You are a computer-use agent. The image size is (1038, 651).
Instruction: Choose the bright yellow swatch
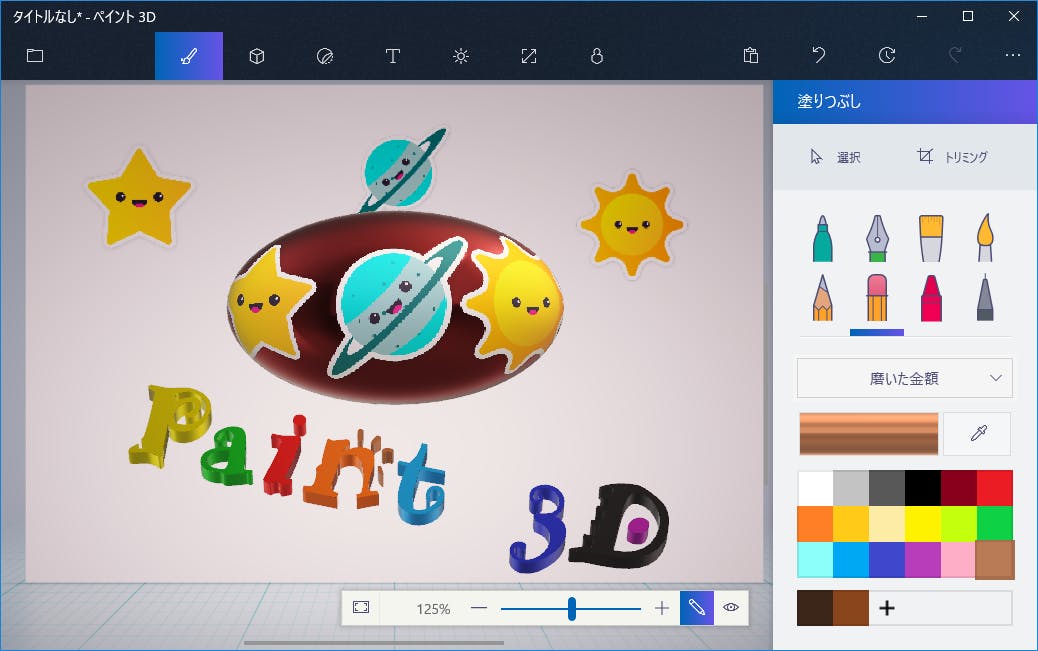pyautogui.click(x=923, y=524)
